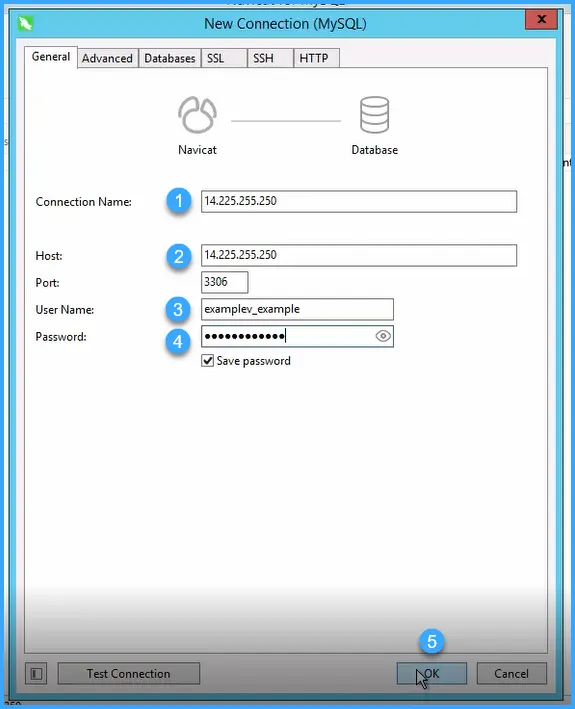This screenshot has height=709, width=575.
Task: Click the Save password label text
Action: pyautogui.click(x=254, y=361)
